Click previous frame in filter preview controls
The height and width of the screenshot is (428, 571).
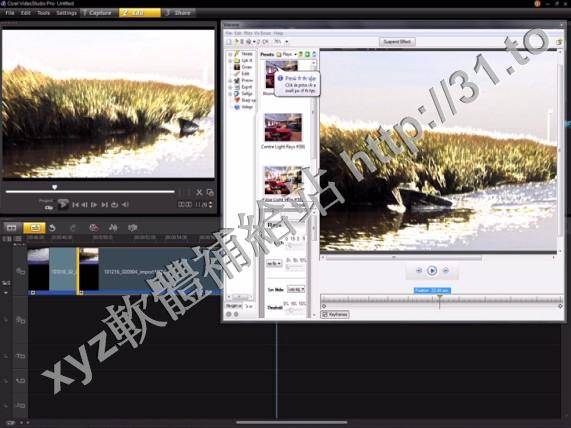pos(418,271)
